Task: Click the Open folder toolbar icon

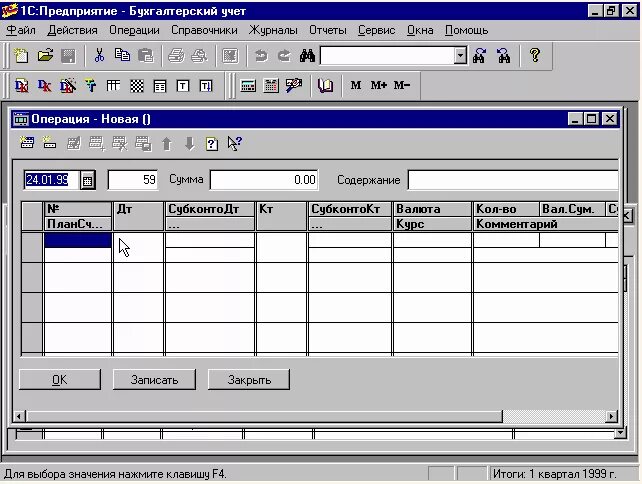Action: (45, 55)
